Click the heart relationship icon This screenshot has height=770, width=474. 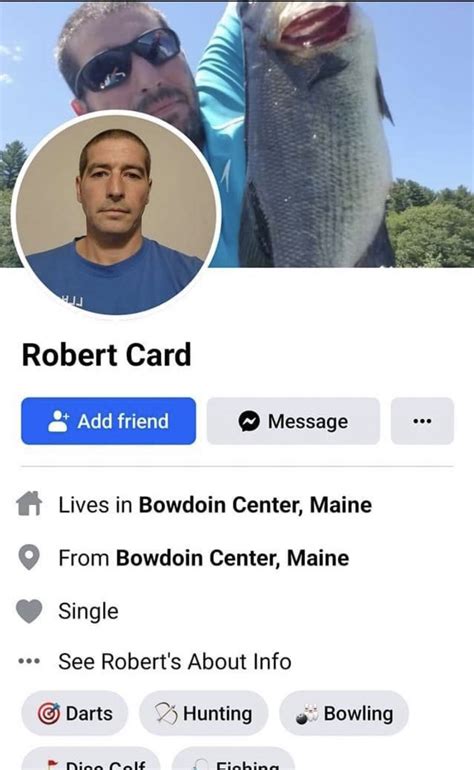29,611
